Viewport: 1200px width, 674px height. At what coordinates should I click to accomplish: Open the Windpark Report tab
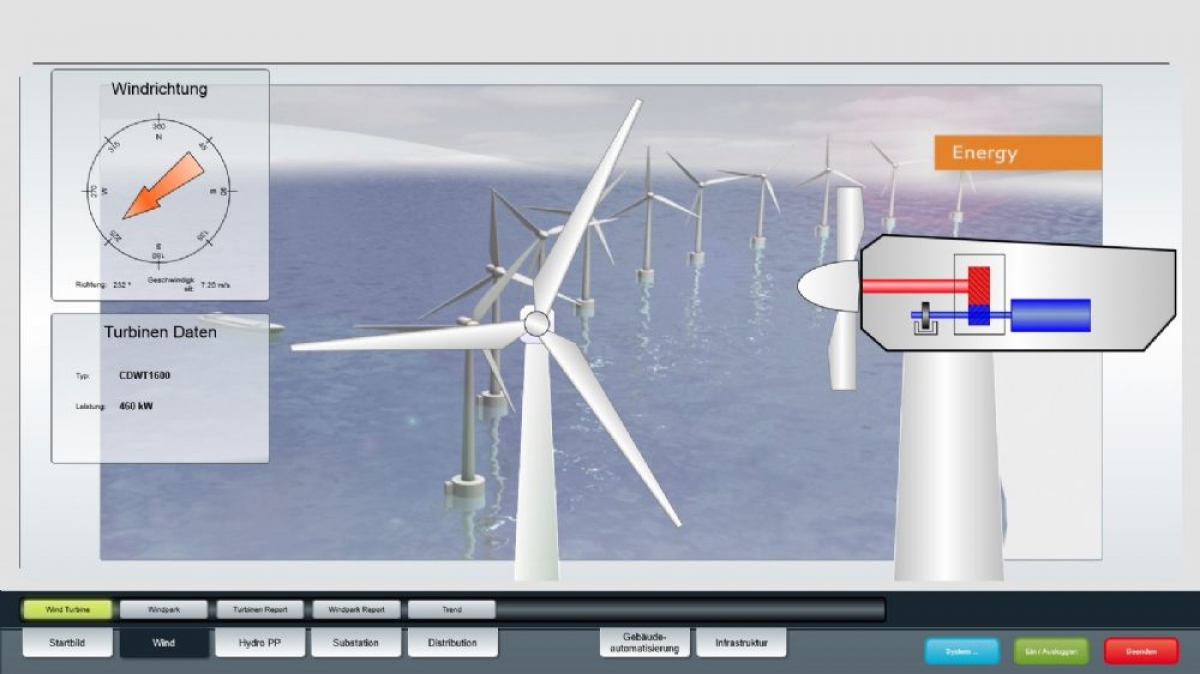pyautogui.click(x=356, y=609)
